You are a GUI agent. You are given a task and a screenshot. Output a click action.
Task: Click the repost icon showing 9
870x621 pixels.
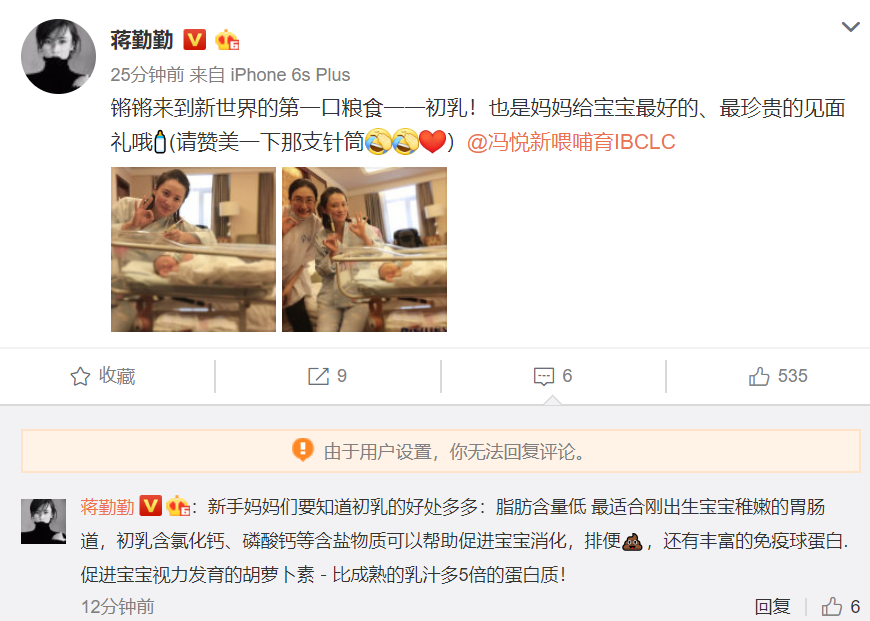tap(318, 376)
